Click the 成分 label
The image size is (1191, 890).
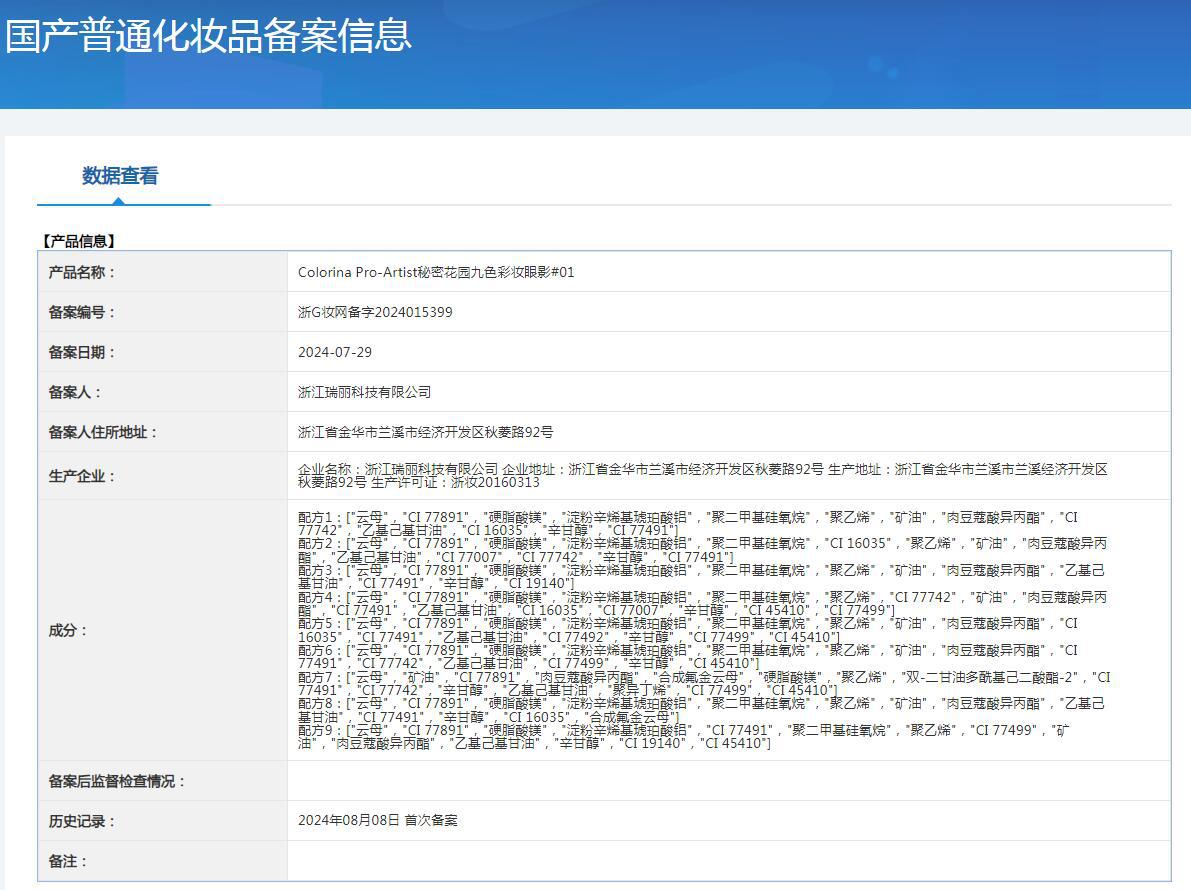pos(68,630)
